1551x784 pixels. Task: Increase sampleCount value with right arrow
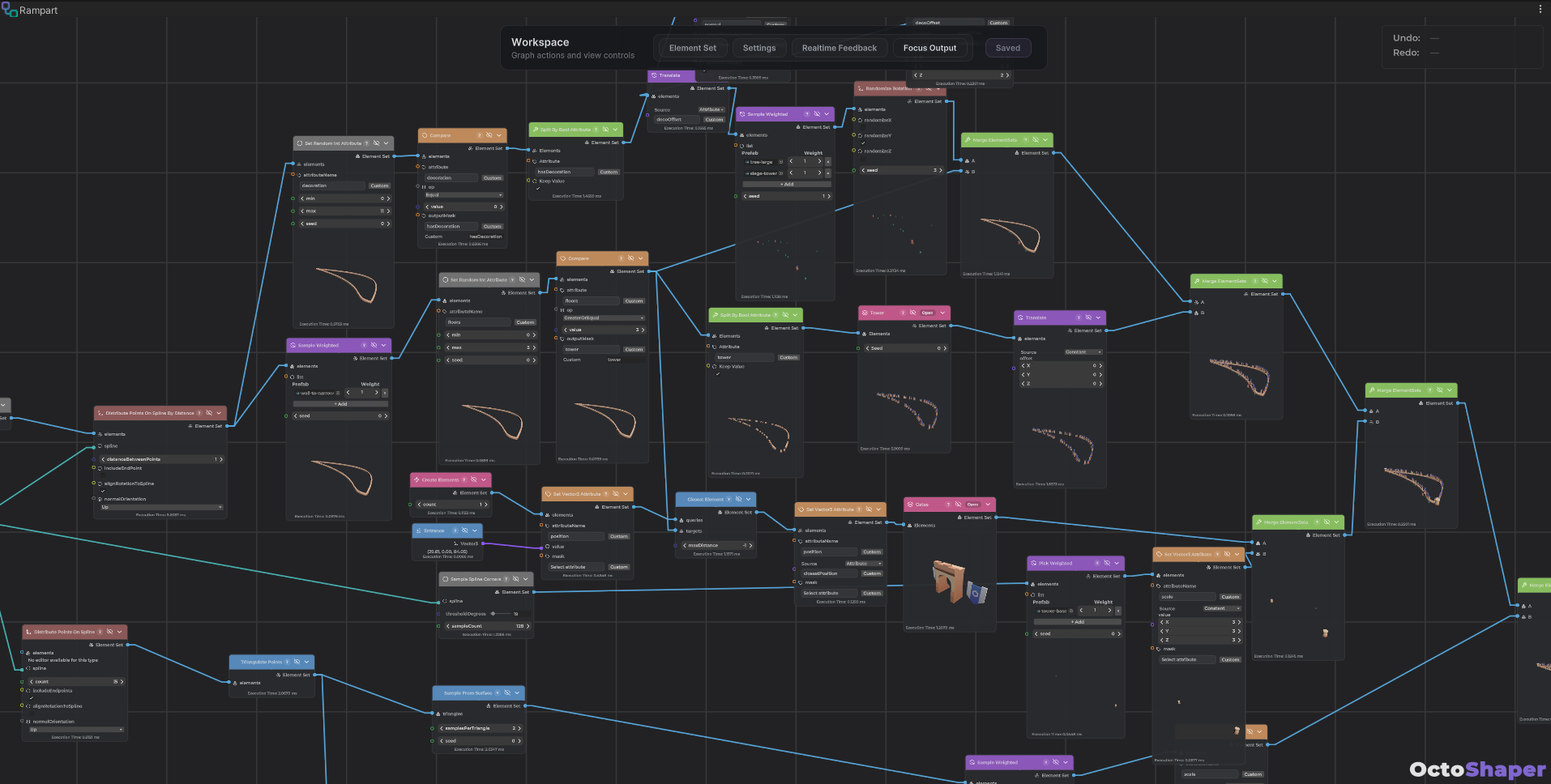(528, 626)
